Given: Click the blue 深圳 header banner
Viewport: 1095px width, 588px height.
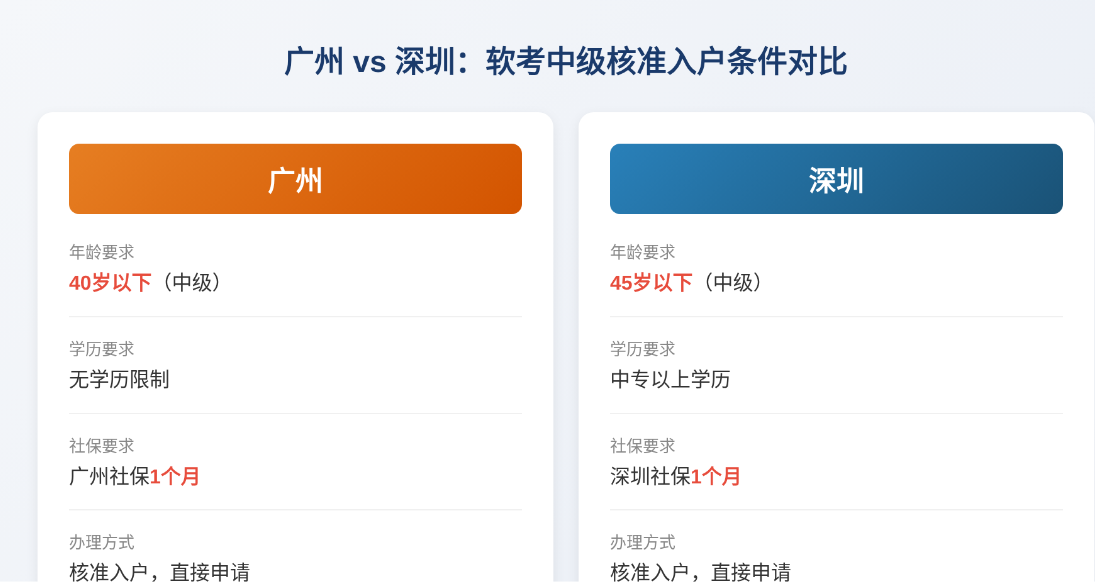Looking at the screenshot, I should coord(836,179).
